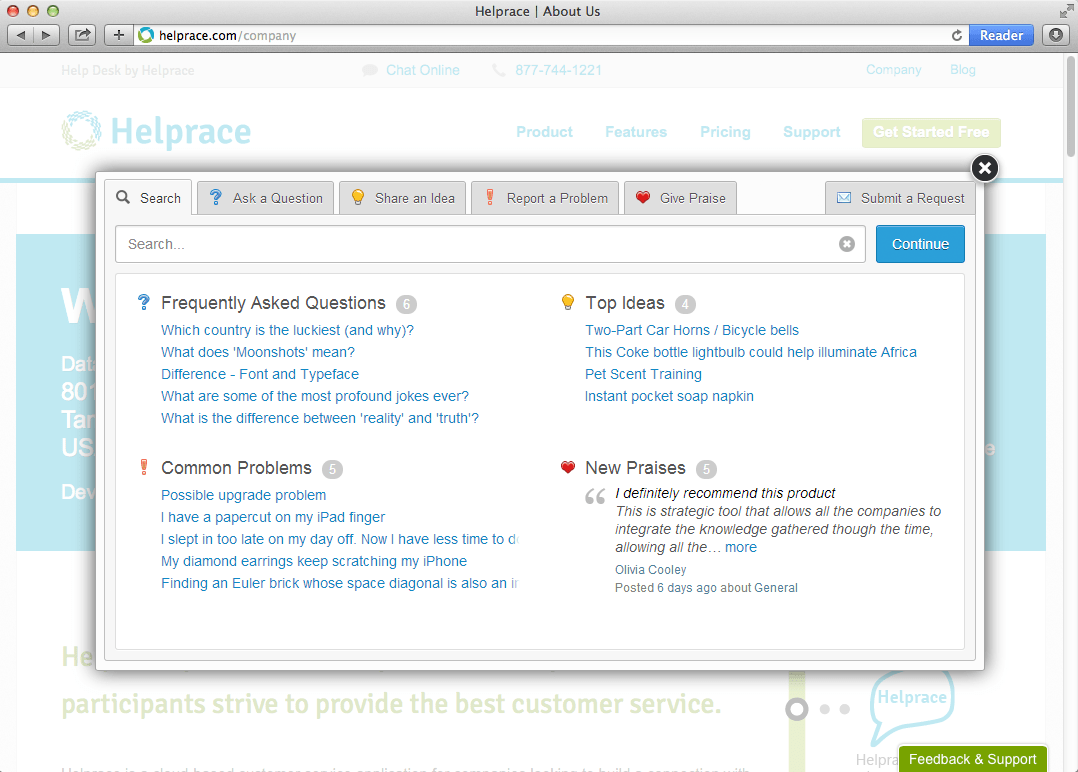Open the Share an Idea tab
Image resolution: width=1078 pixels, height=772 pixels.
click(x=402, y=198)
